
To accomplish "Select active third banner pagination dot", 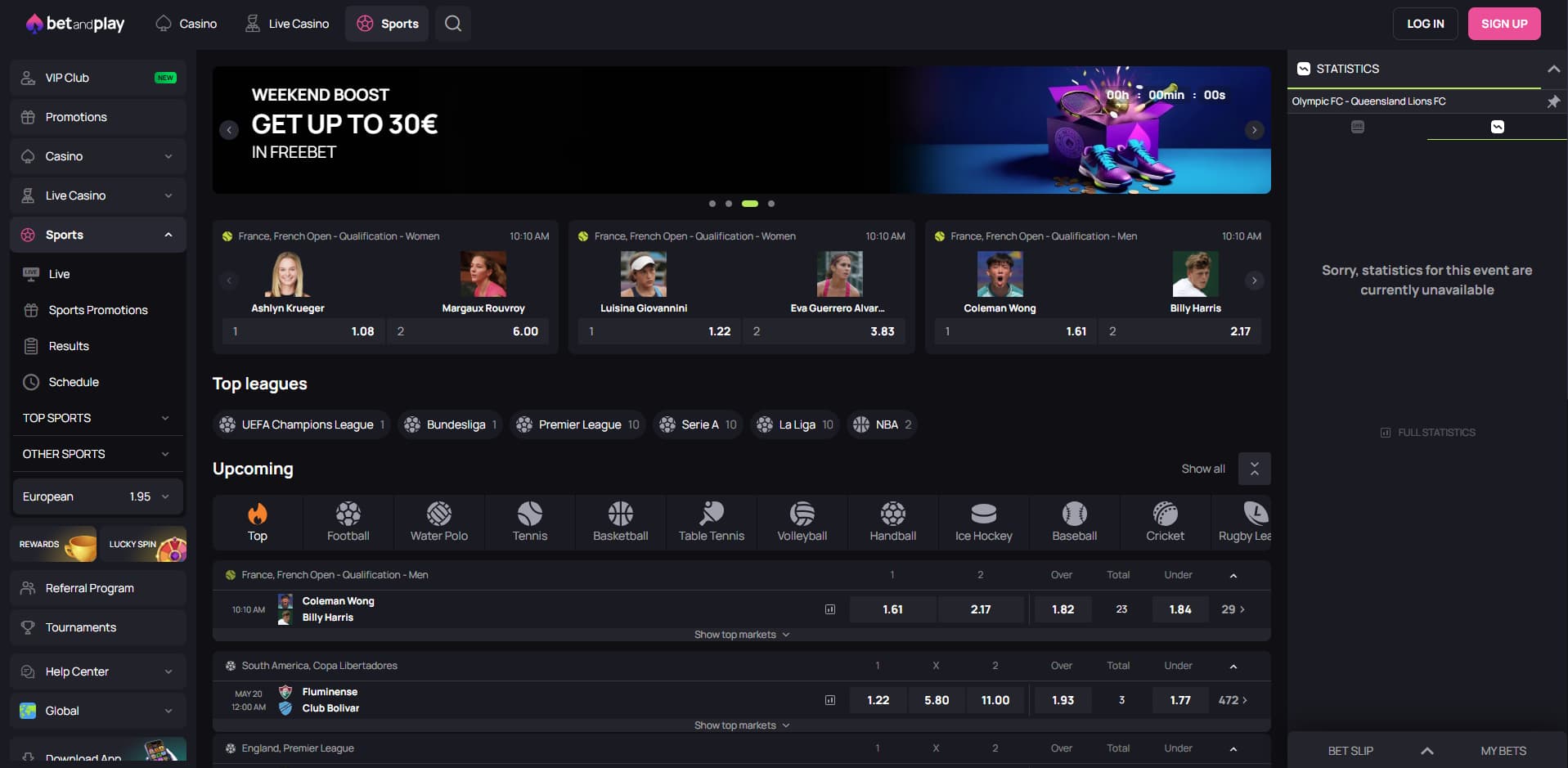I will tap(749, 204).
